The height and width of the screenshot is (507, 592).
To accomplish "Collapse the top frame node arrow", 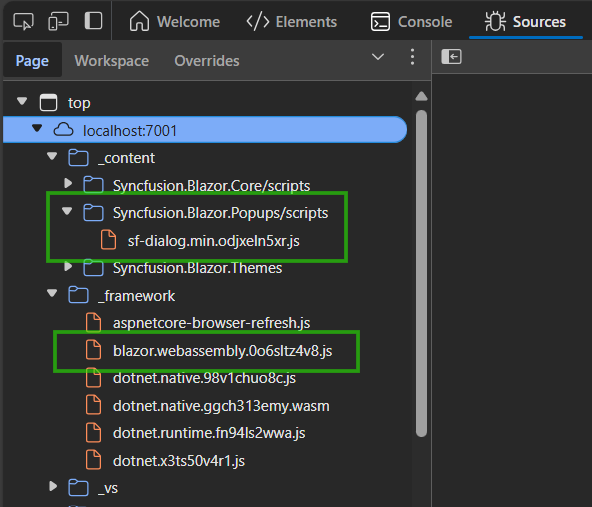I will (x=22, y=101).
